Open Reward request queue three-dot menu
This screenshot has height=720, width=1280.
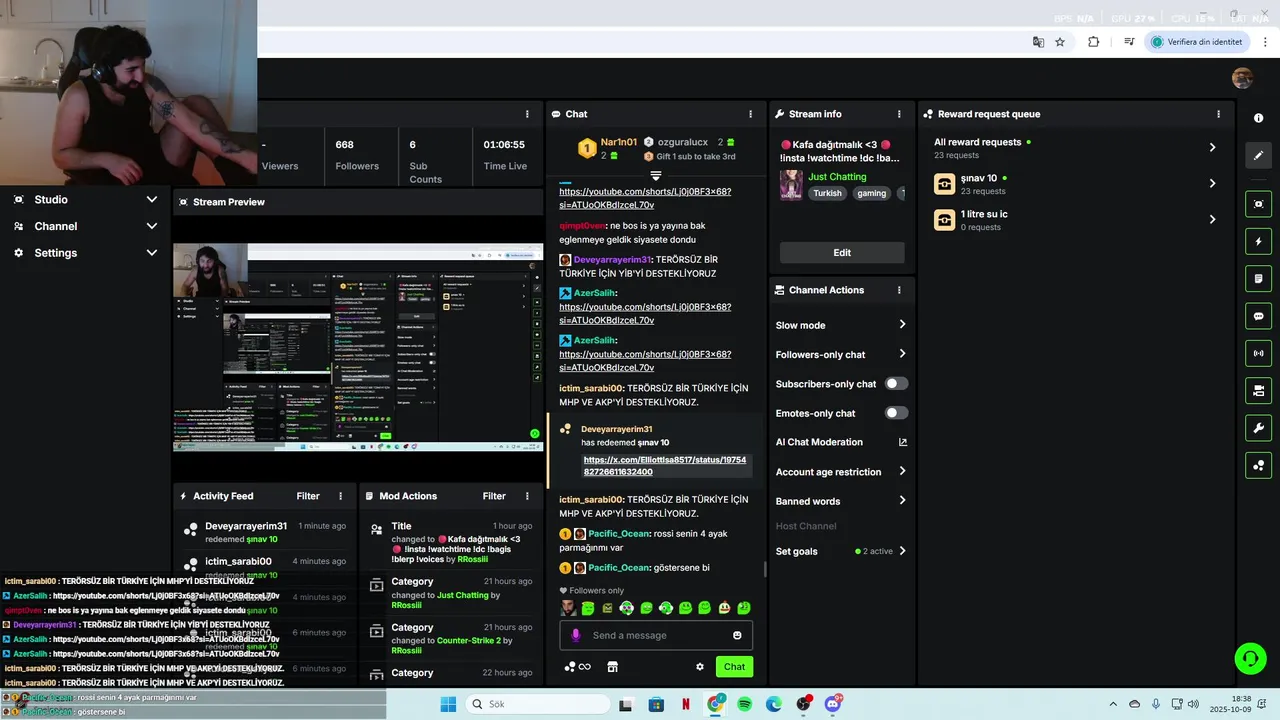tap(1218, 114)
